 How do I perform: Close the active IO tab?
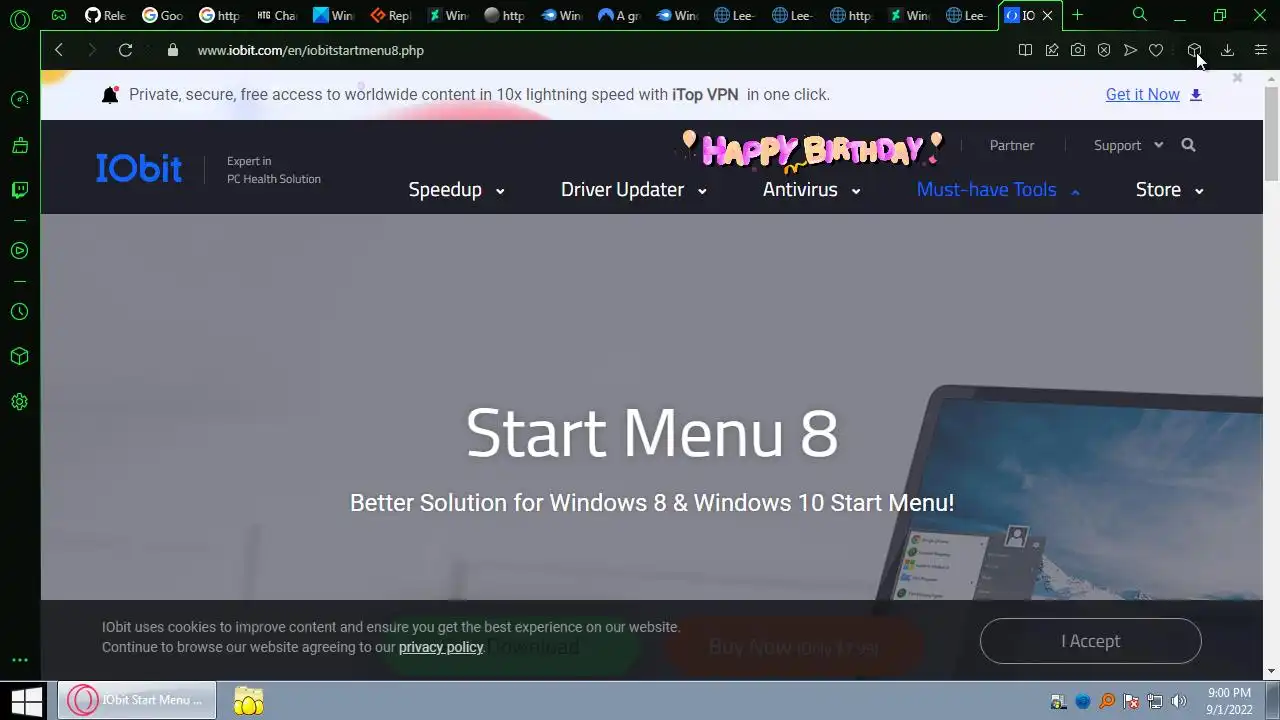click(x=1047, y=15)
